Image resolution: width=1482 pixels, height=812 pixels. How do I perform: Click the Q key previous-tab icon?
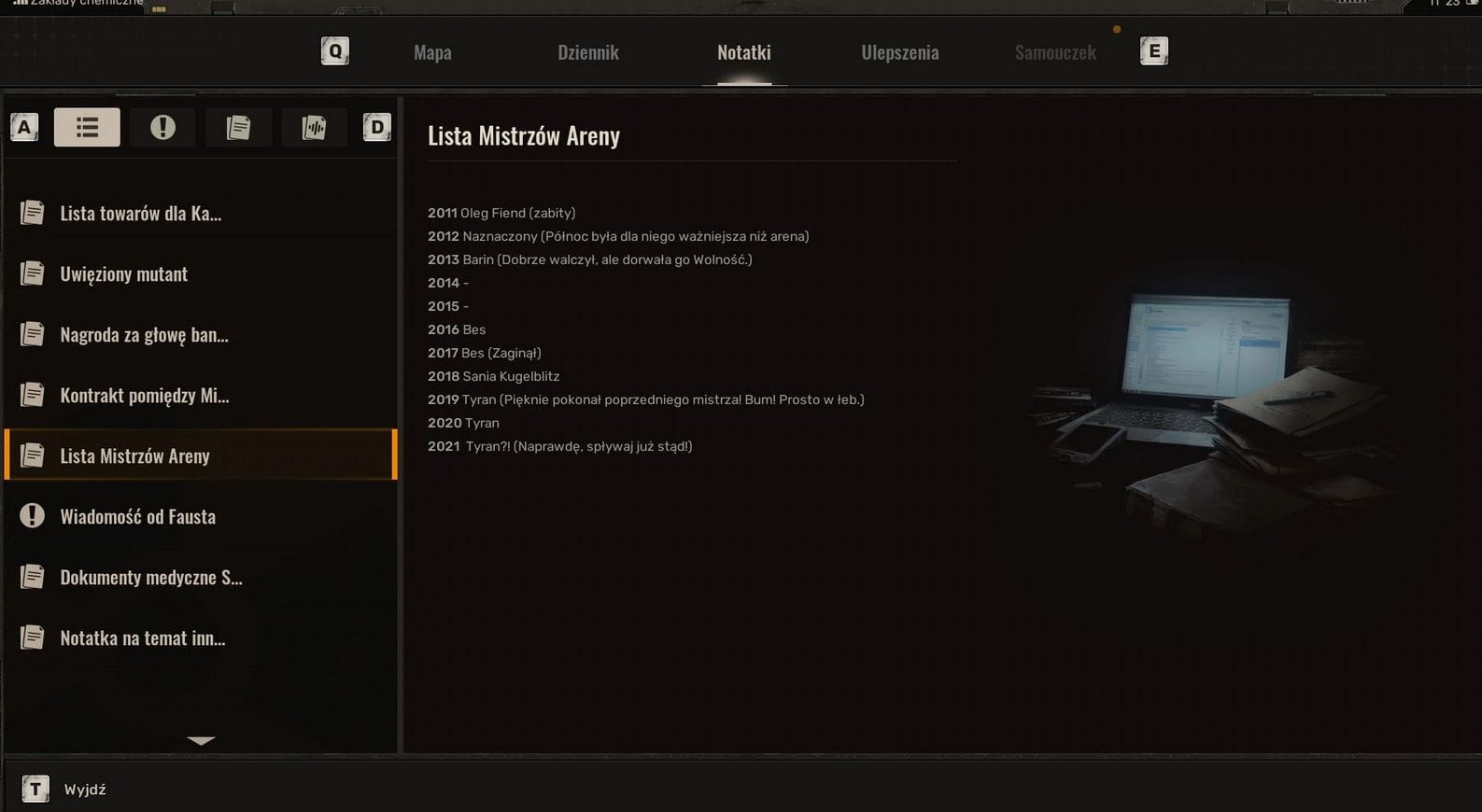point(334,50)
